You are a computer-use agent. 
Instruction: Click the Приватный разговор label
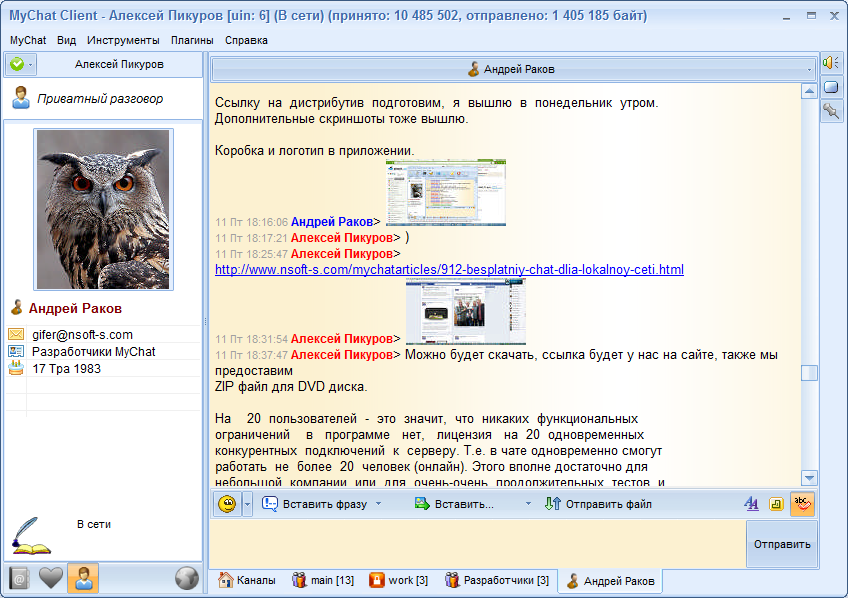[100, 98]
